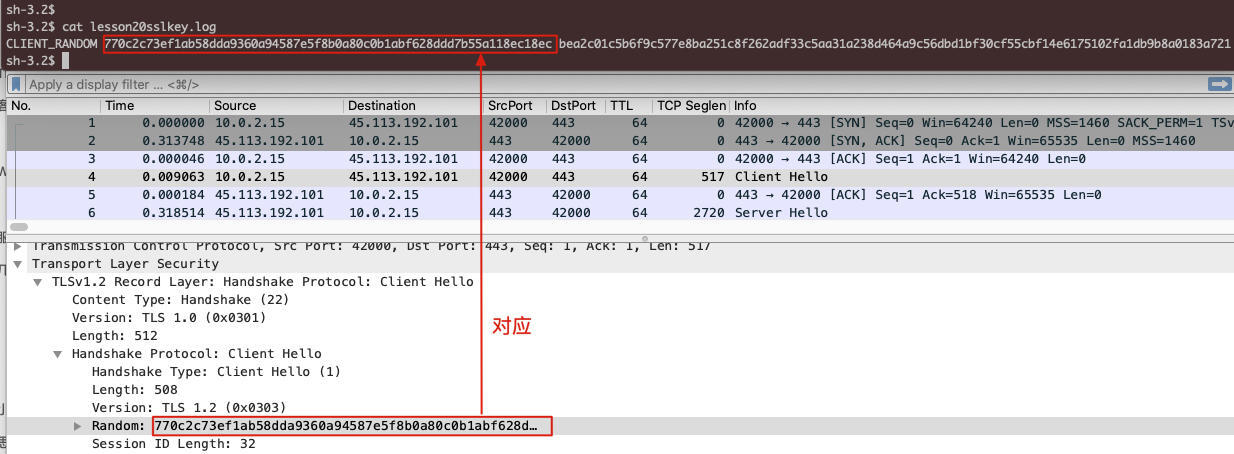This screenshot has width=1234, height=454.
Task: Collapse the Transport Layer Security section
Action: click(x=18, y=264)
